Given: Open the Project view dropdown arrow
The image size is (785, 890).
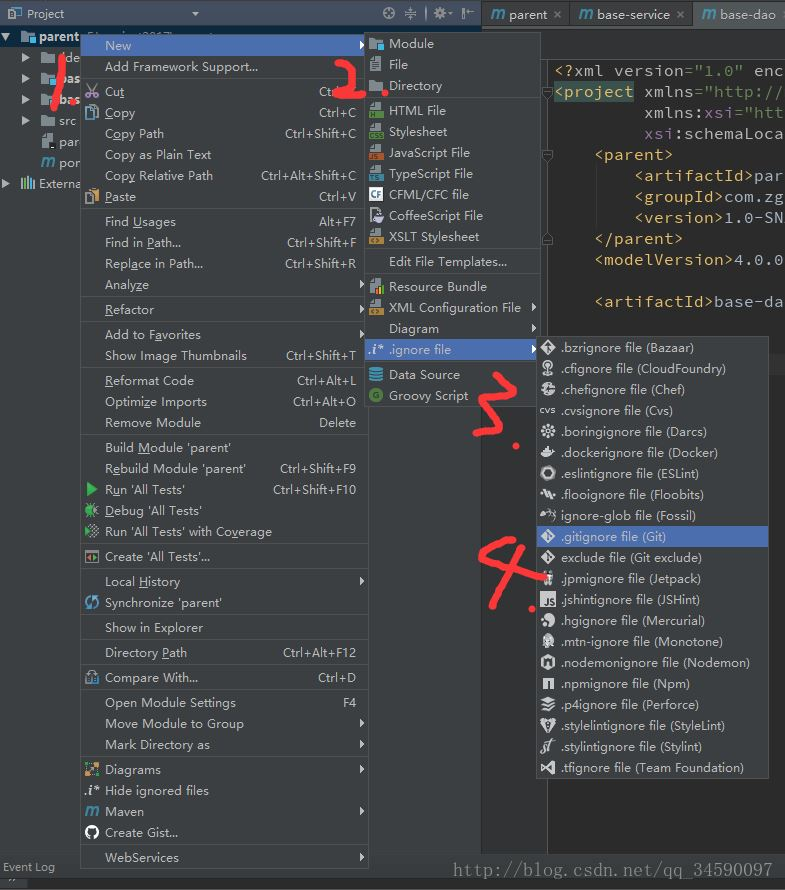Looking at the screenshot, I should point(195,14).
